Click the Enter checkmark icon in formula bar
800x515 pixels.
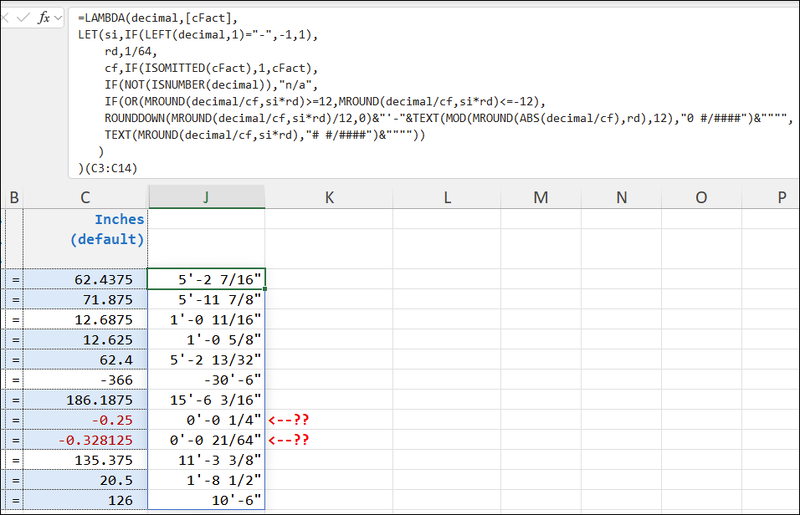click(24, 18)
